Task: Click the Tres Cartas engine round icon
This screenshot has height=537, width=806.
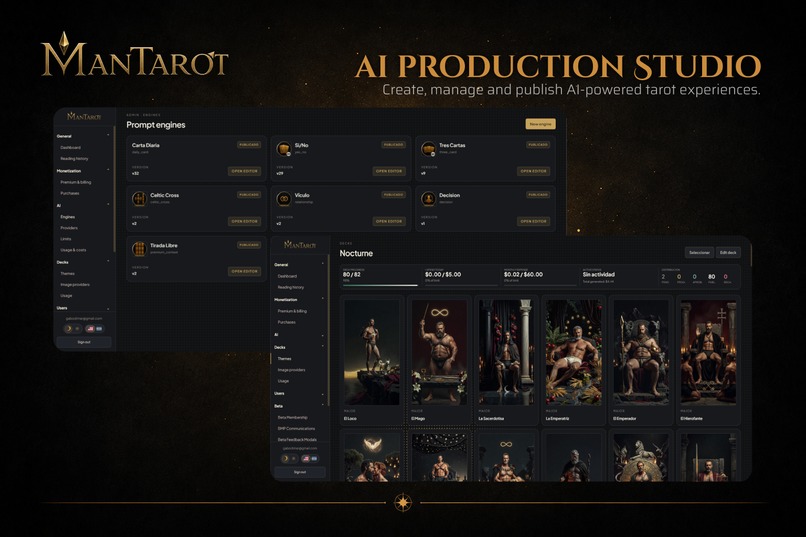Action: point(428,149)
